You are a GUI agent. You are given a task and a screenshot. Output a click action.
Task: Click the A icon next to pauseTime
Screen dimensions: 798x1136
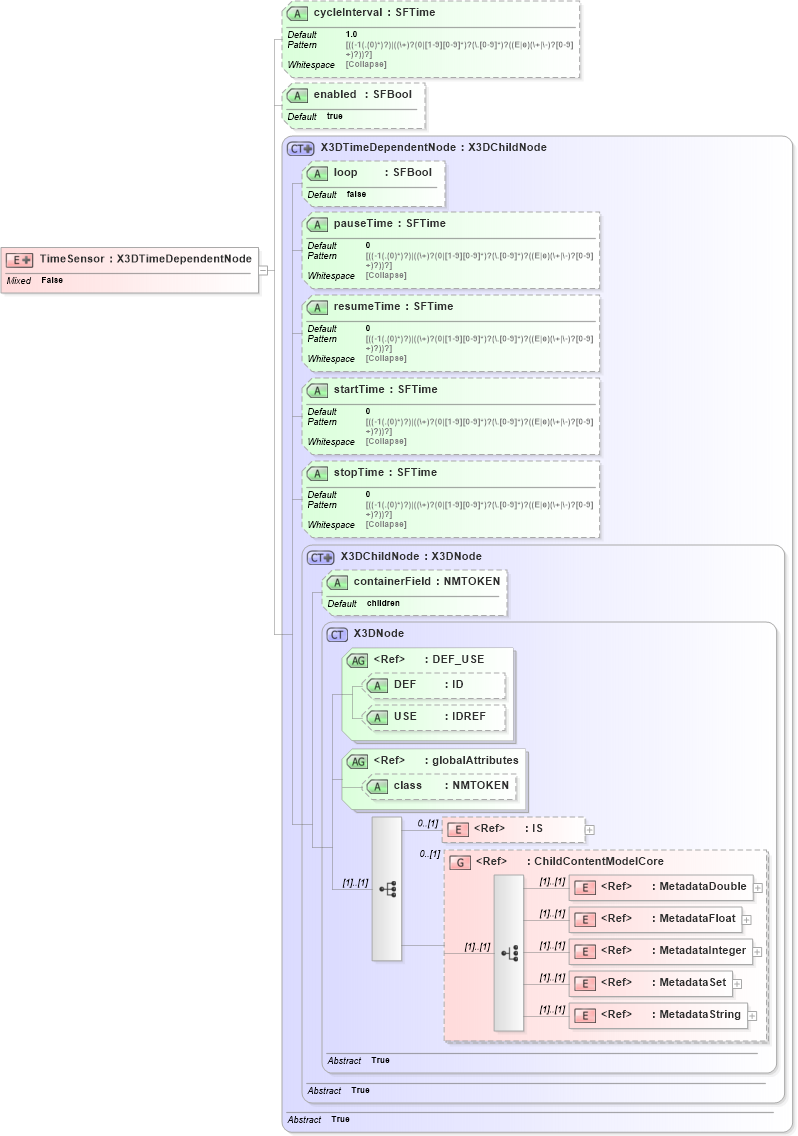317,224
